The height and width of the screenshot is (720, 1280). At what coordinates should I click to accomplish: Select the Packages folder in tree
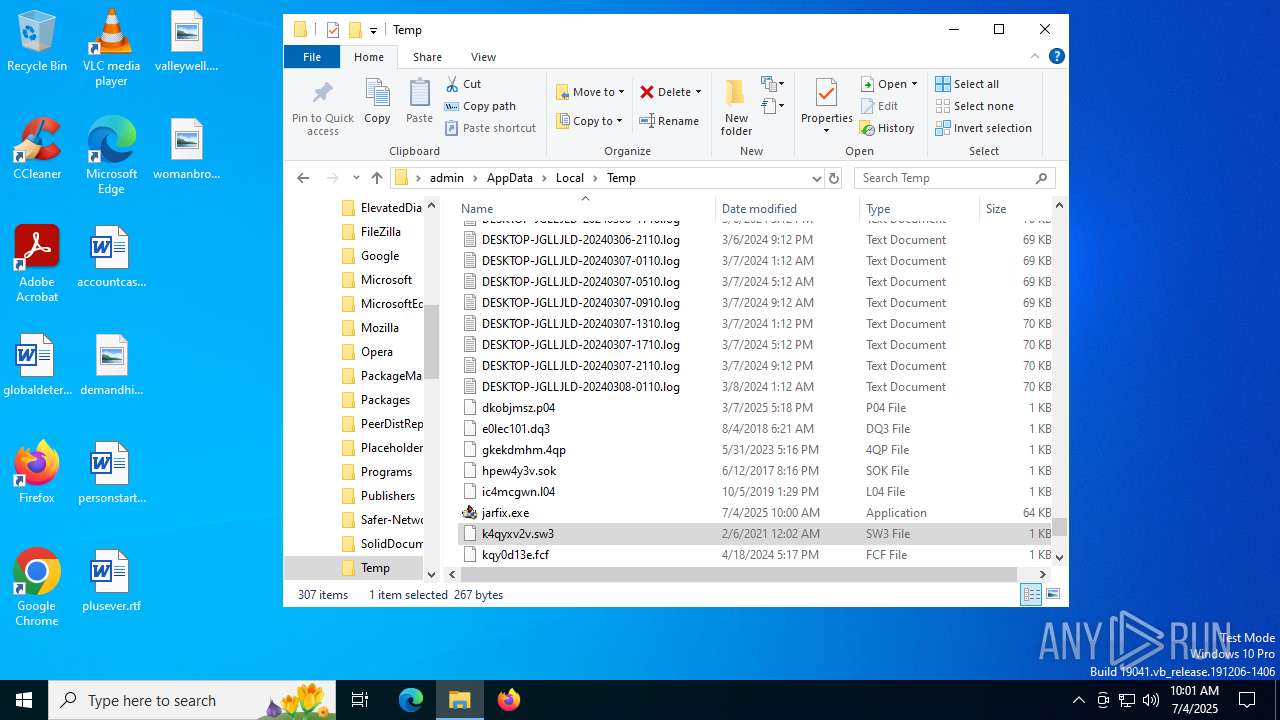click(x=385, y=400)
